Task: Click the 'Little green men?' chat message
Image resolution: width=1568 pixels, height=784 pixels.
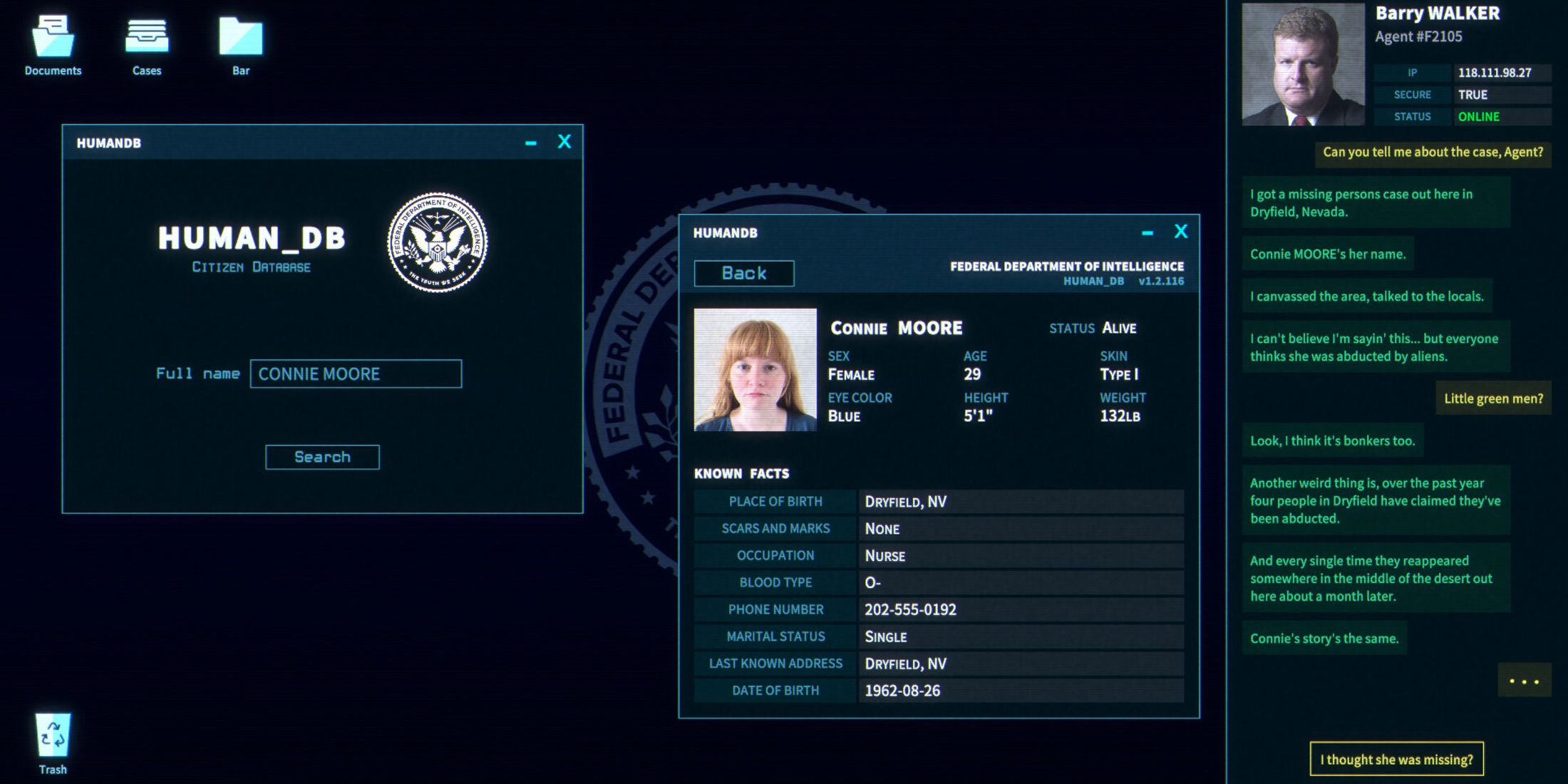Action: pyautogui.click(x=1493, y=398)
